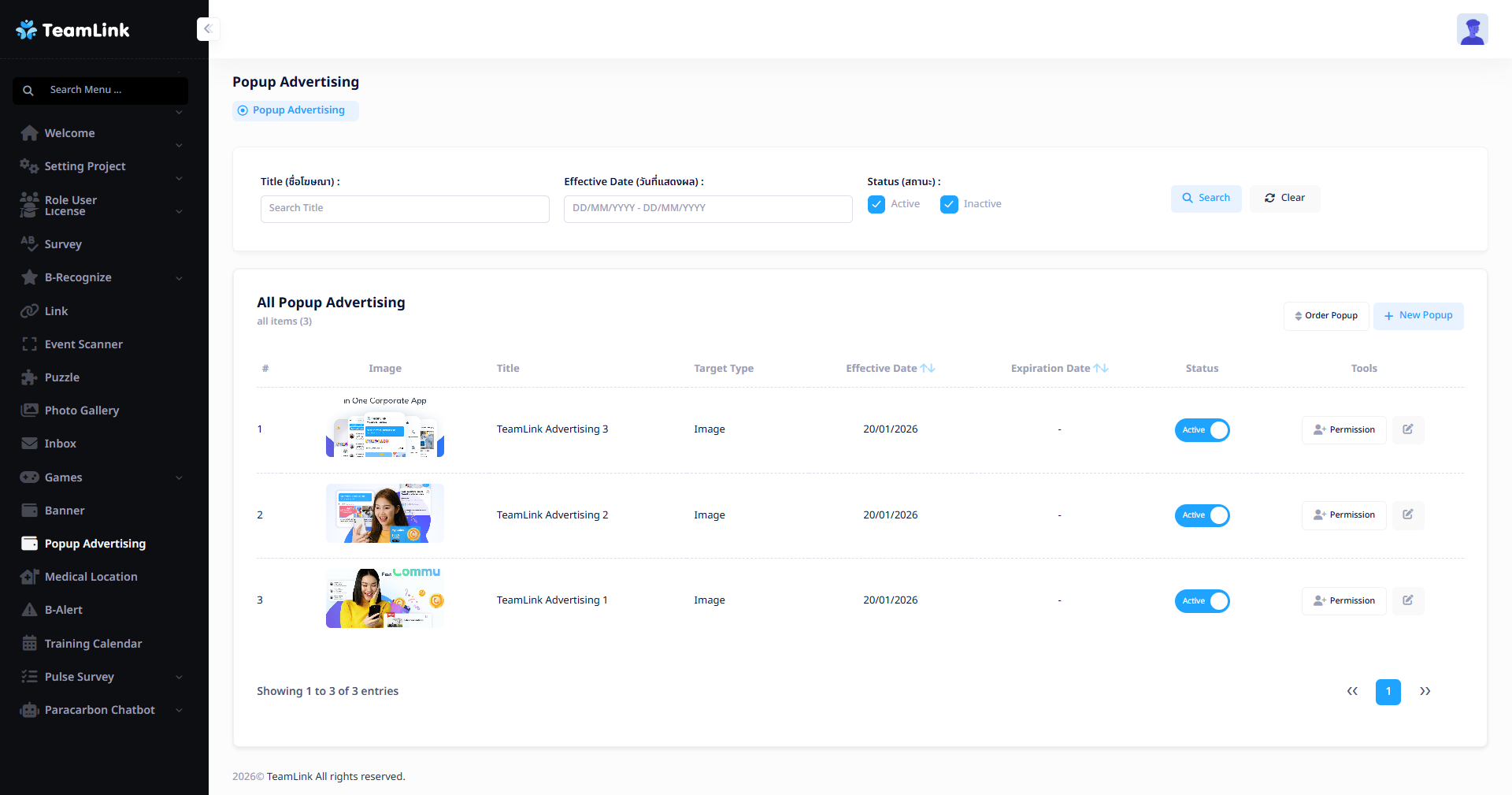
Task: Click the B-Alert warning icon
Action: click(x=29, y=610)
